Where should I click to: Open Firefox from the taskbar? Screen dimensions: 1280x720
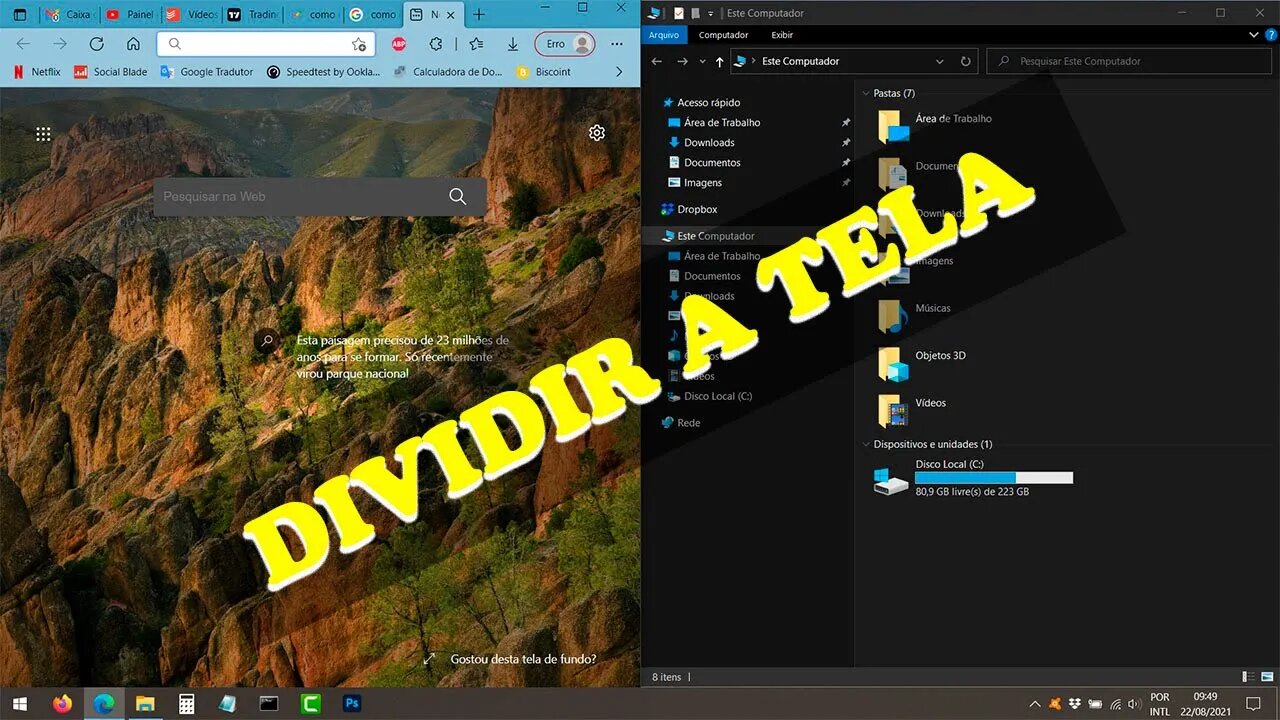coord(62,703)
